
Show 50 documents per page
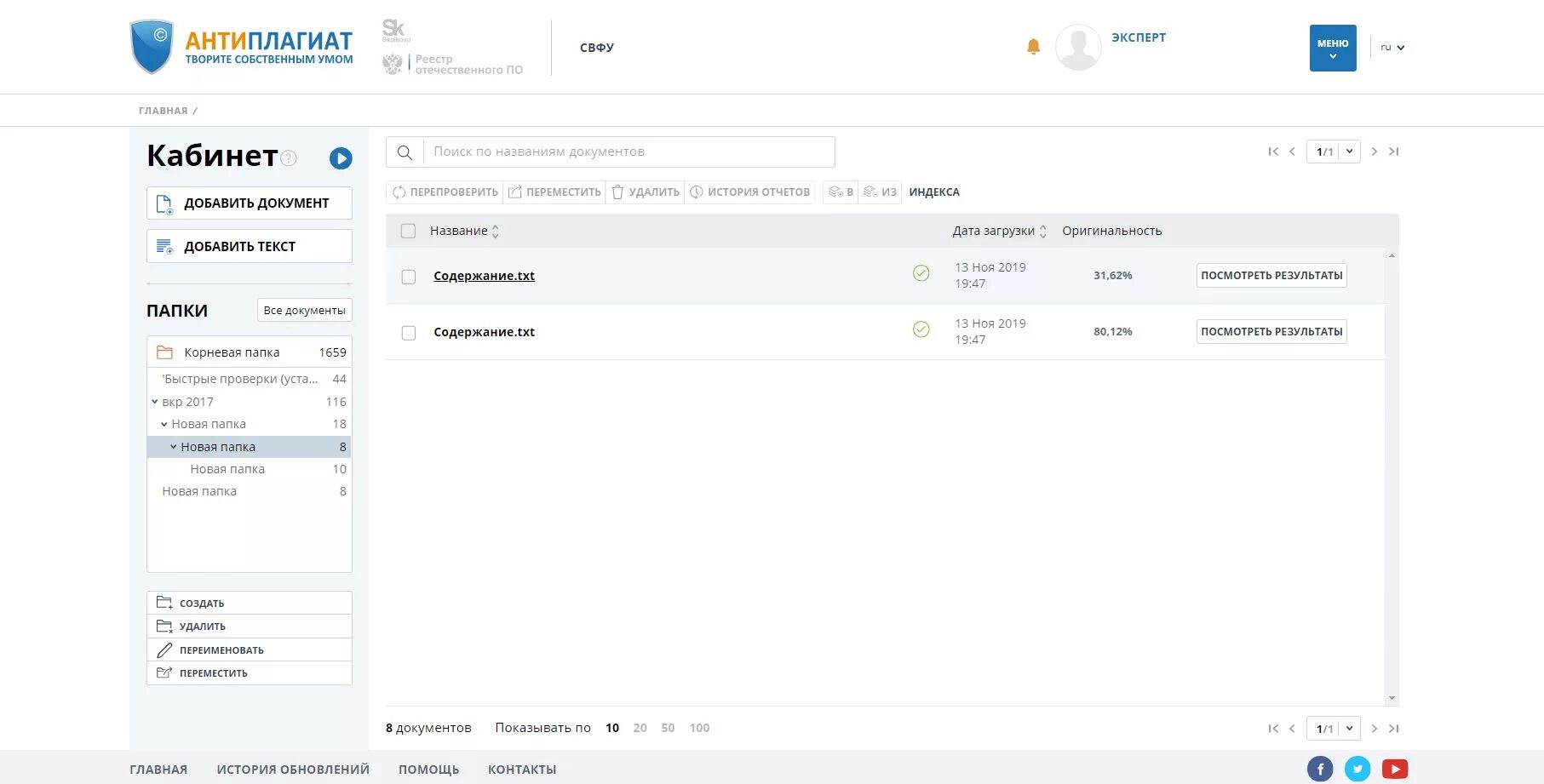tap(668, 729)
